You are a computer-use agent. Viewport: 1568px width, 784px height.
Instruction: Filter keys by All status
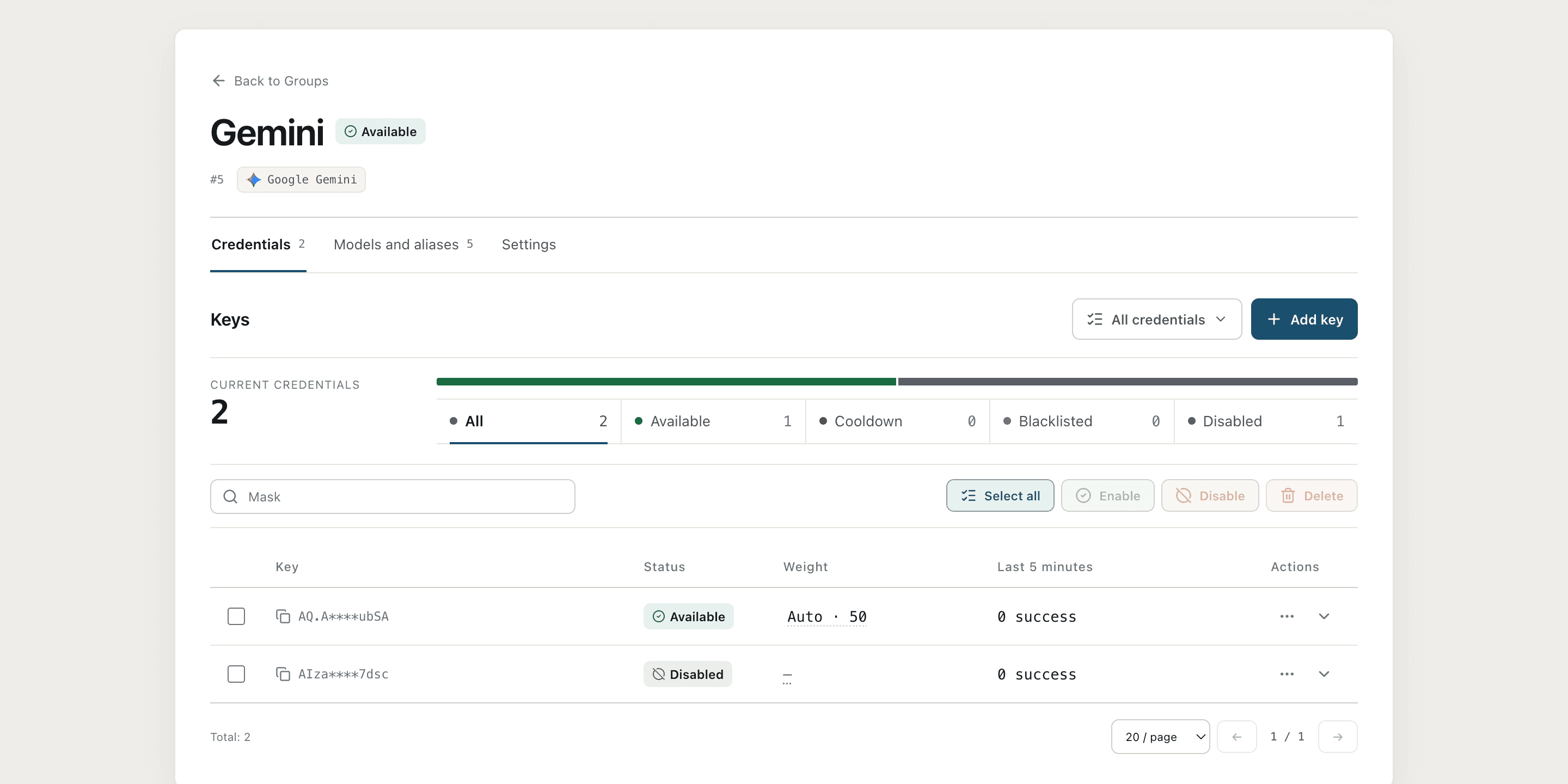tap(528, 421)
